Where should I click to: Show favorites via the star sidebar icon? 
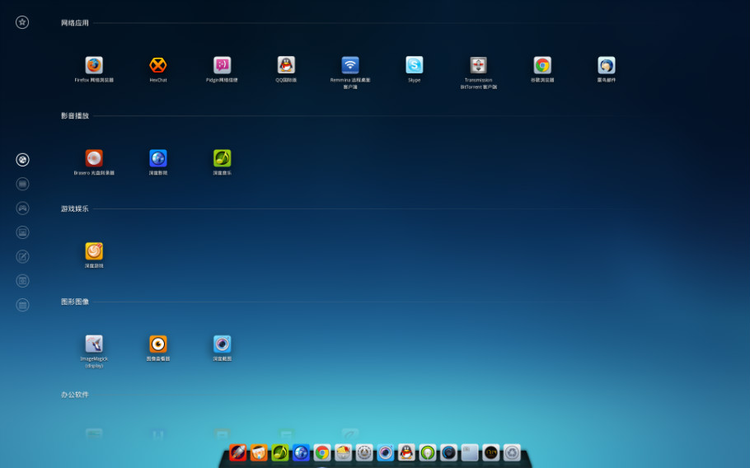point(22,22)
